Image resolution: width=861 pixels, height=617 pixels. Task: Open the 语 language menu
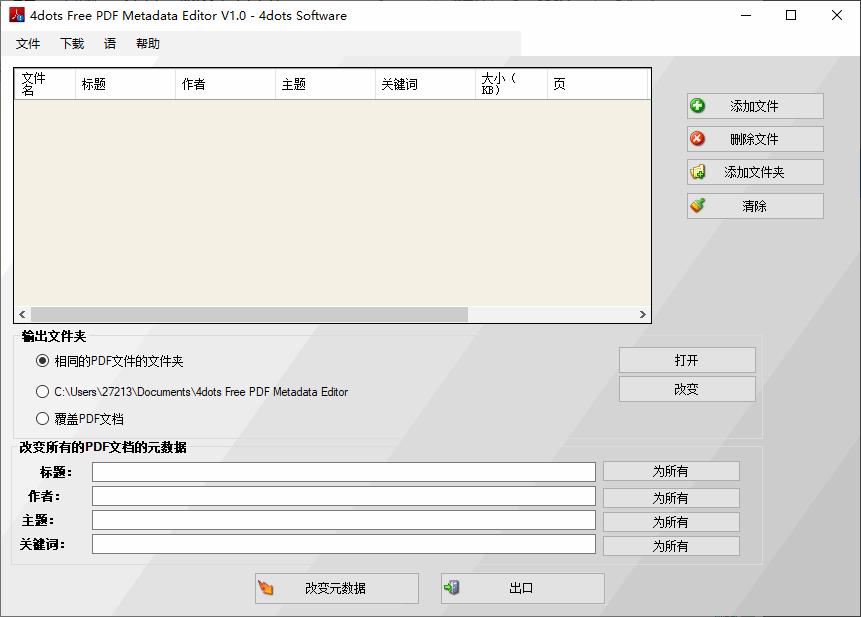(110, 43)
